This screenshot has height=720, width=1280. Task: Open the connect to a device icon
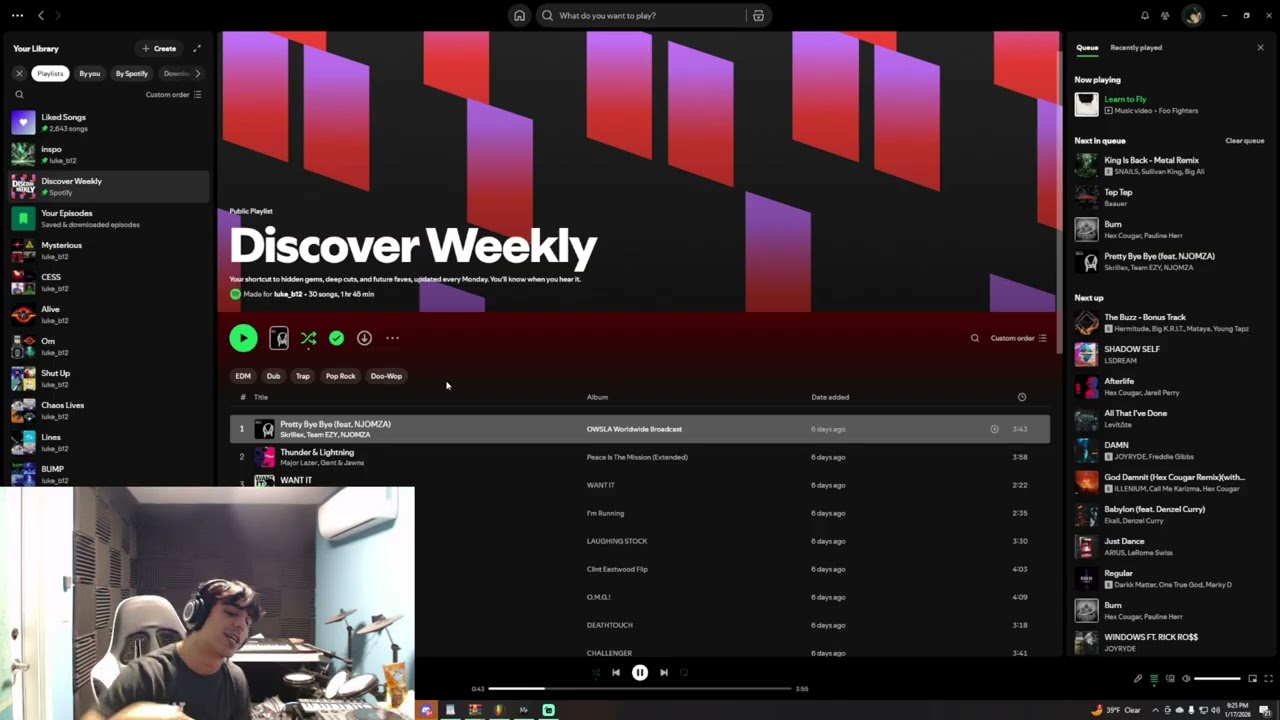point(1170,679)
